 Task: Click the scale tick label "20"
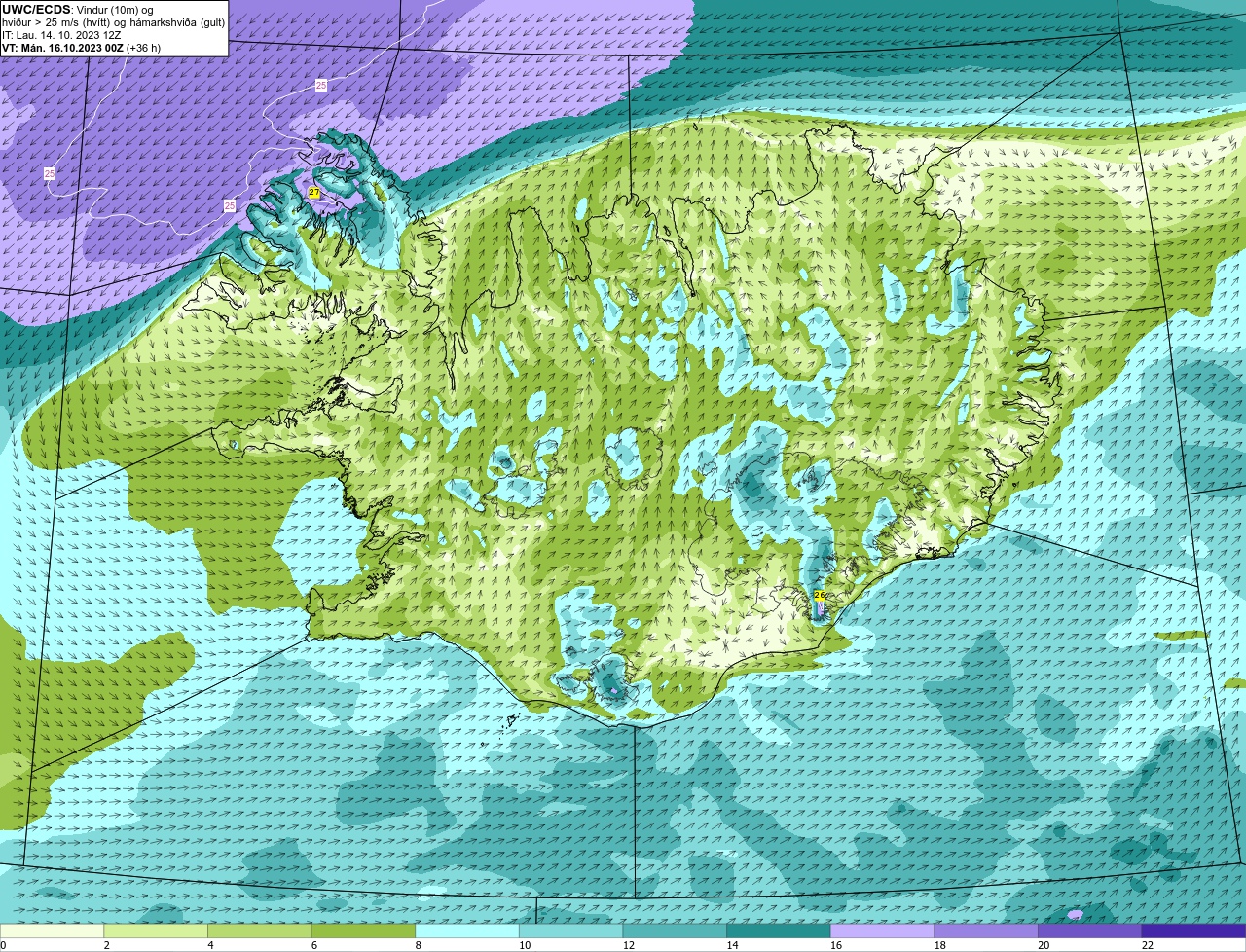click(1044, 945)
